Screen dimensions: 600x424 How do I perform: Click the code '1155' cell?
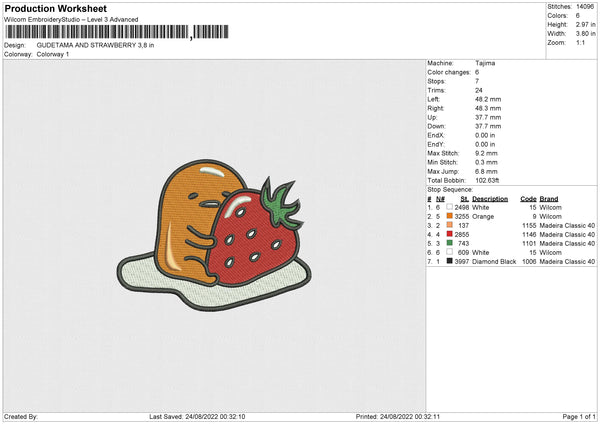click(529, 225)
